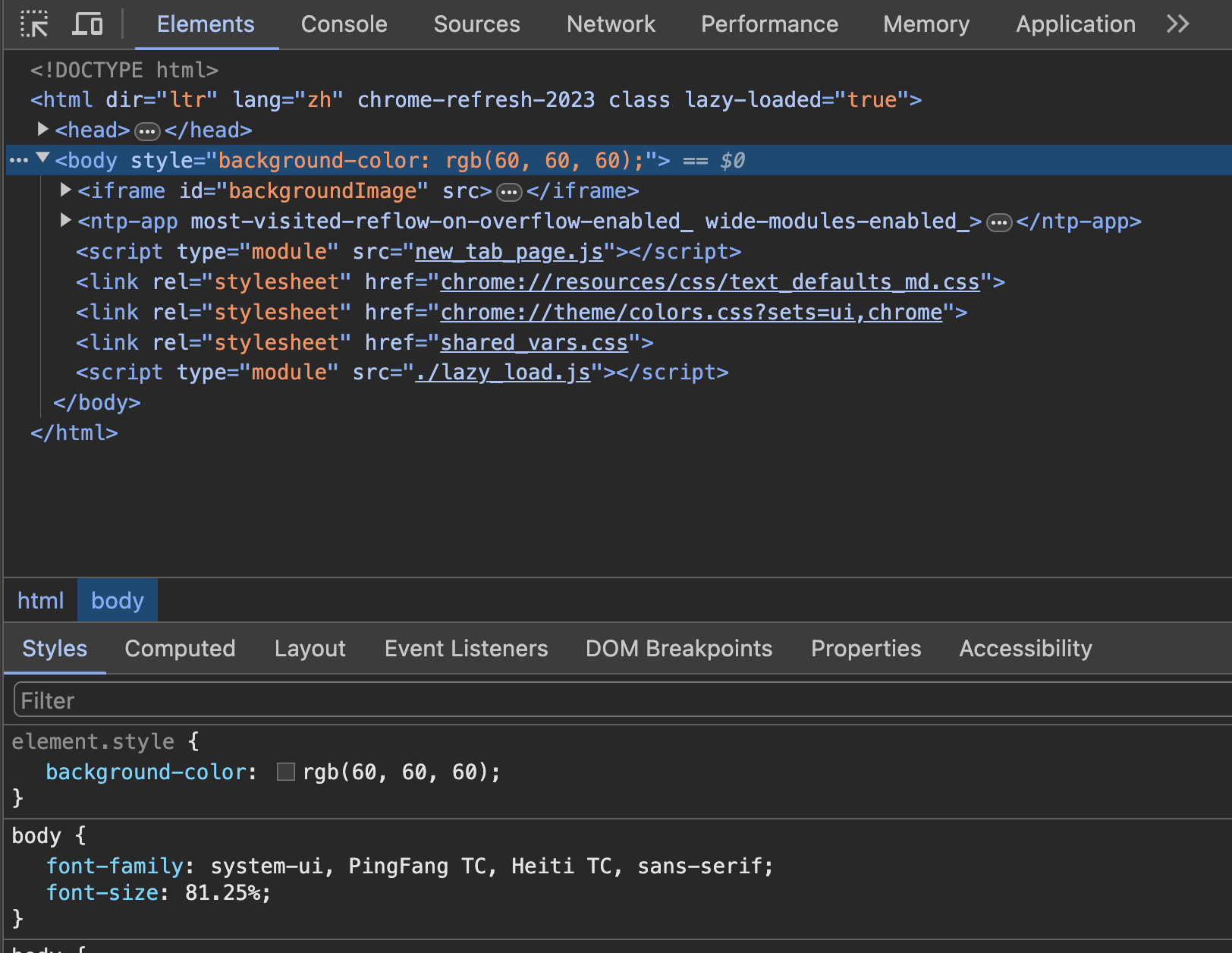Follow the shared_vars.css stylesheet link

(x=534, y=343)
